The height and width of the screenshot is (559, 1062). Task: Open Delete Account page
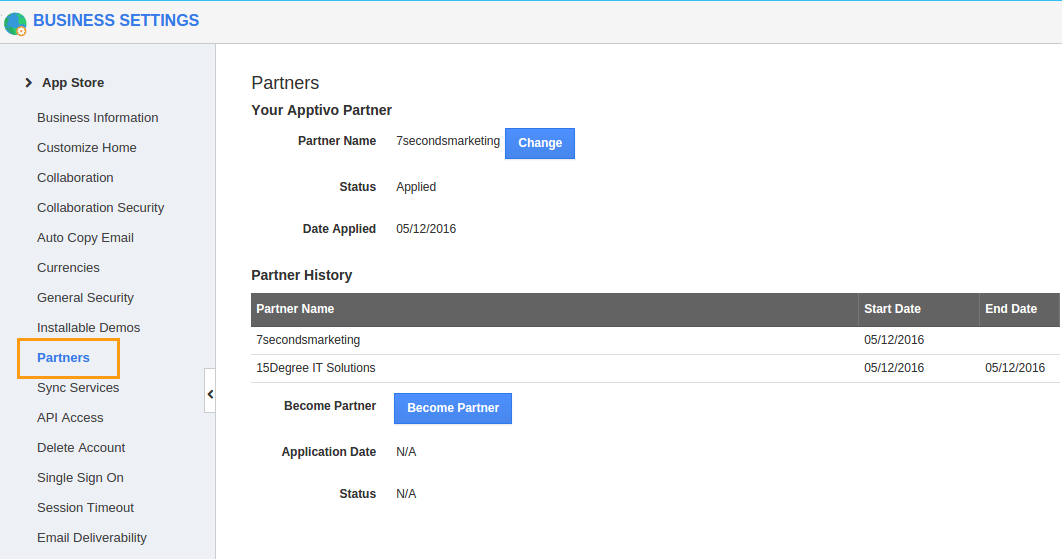pyautogui.click(x=81, y=448)
